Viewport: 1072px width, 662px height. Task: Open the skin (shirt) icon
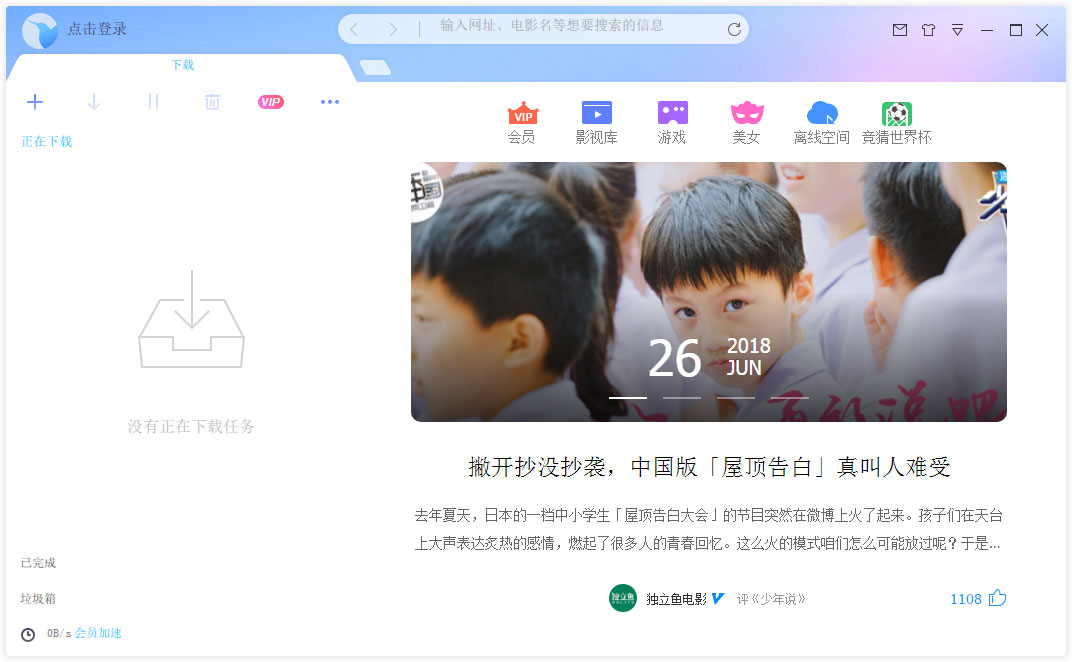[928, 30]
